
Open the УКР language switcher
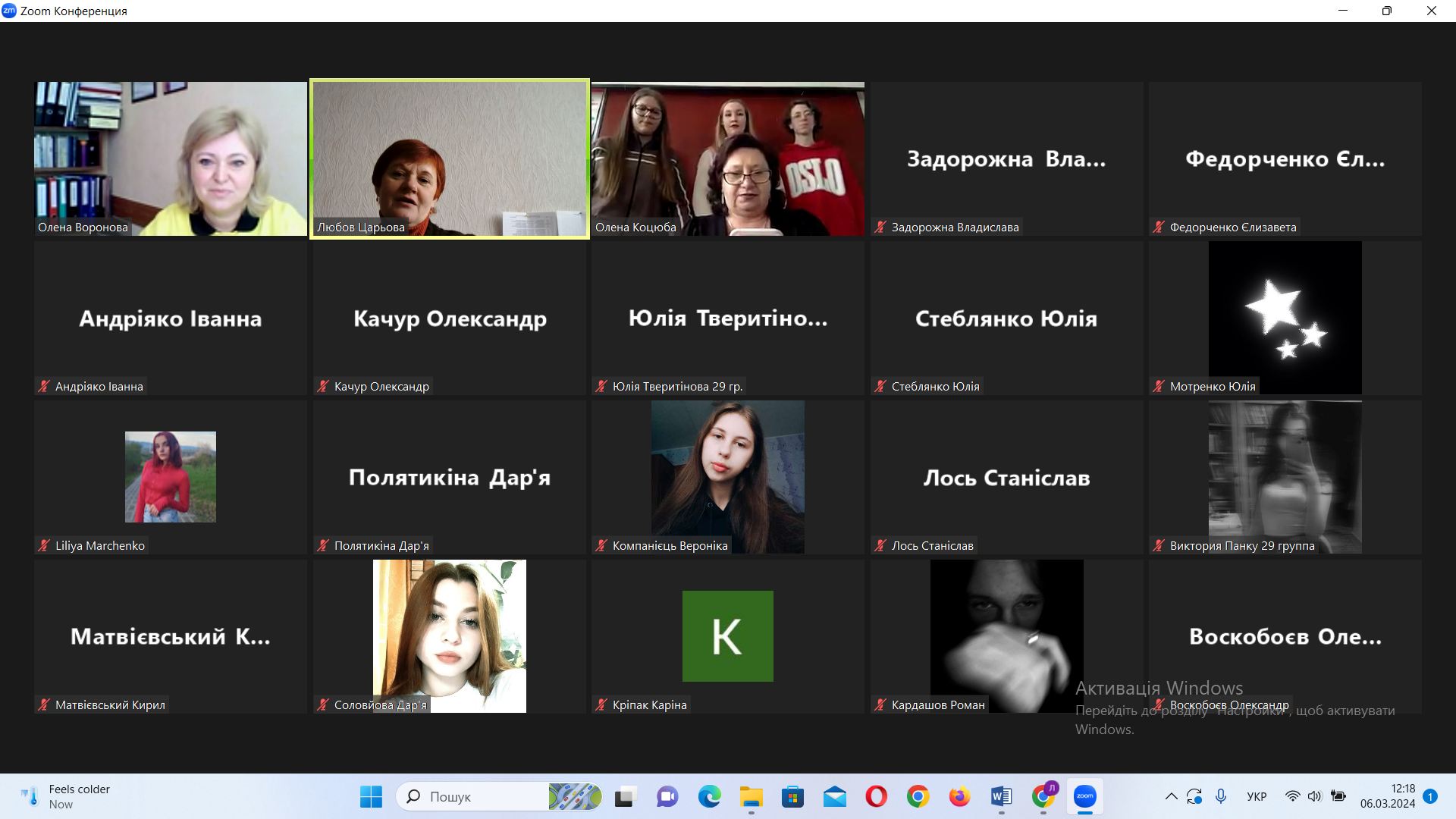pos(1257,796)
